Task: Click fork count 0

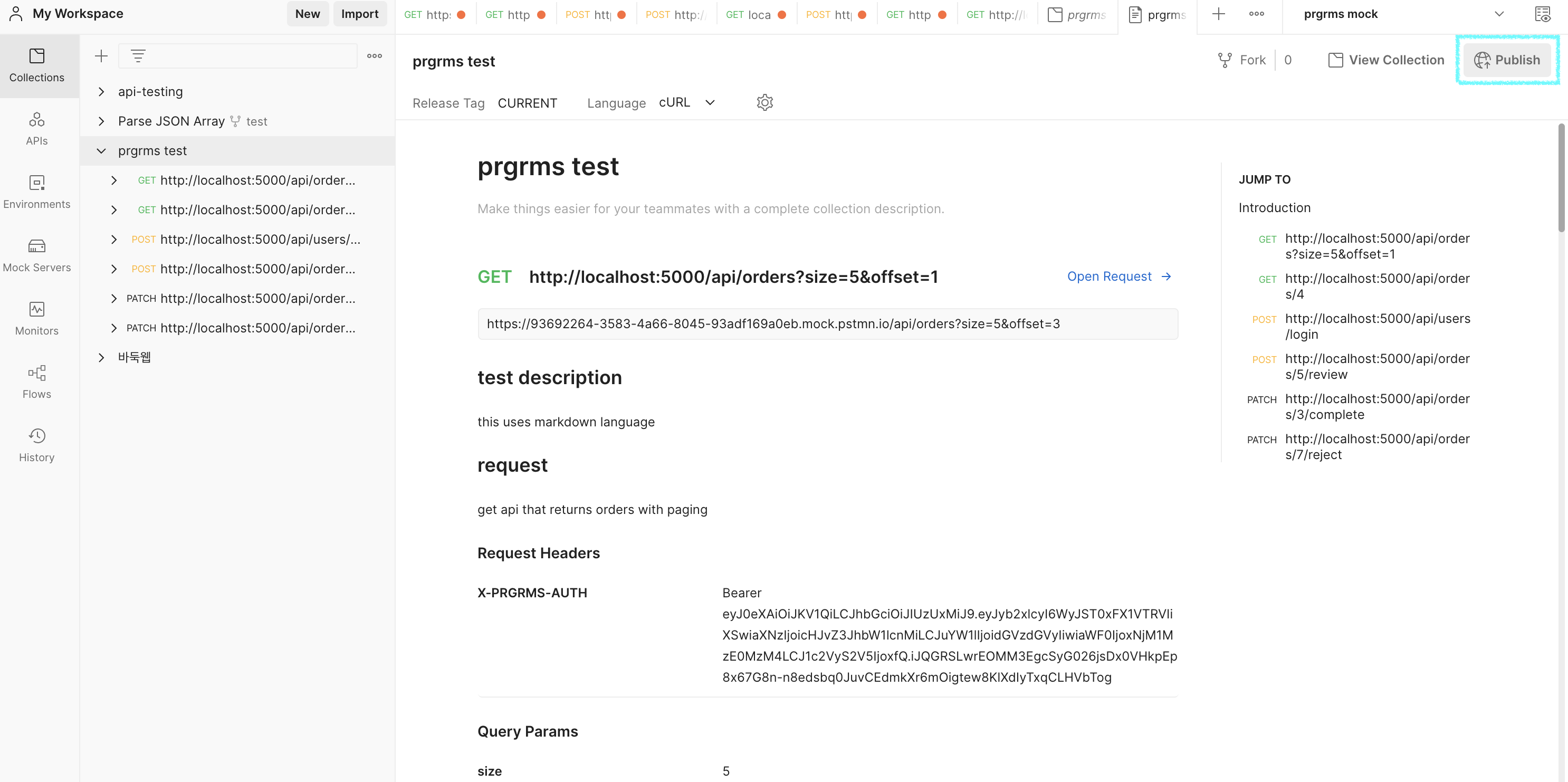Action: [1288, 60]
